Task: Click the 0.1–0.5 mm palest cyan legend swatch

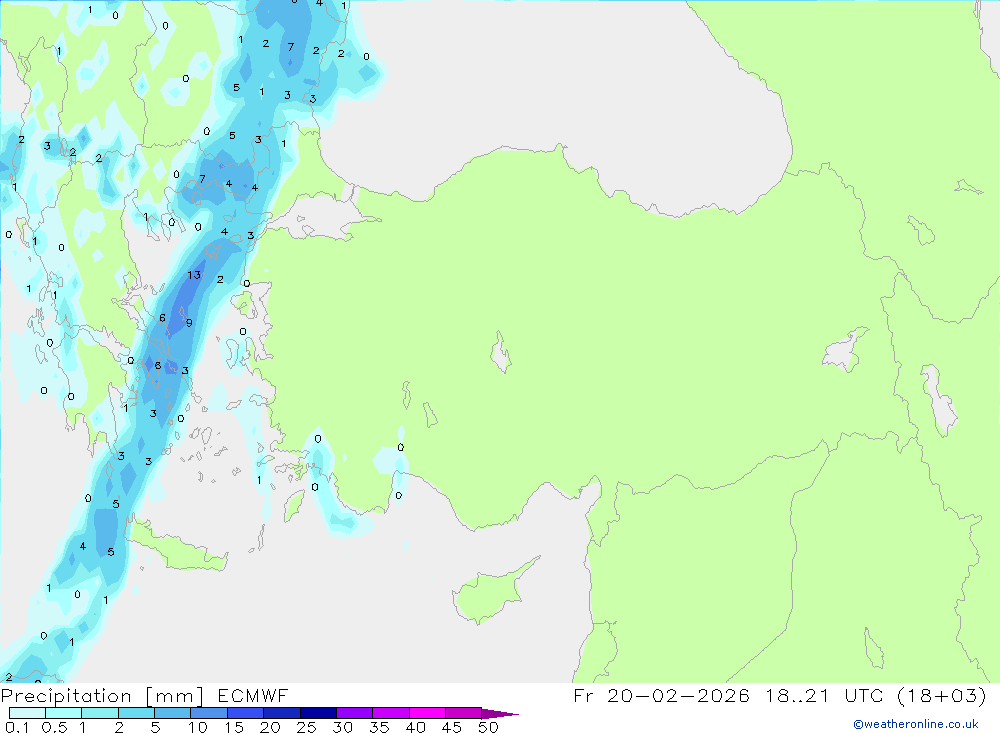Action: point(27,713)
